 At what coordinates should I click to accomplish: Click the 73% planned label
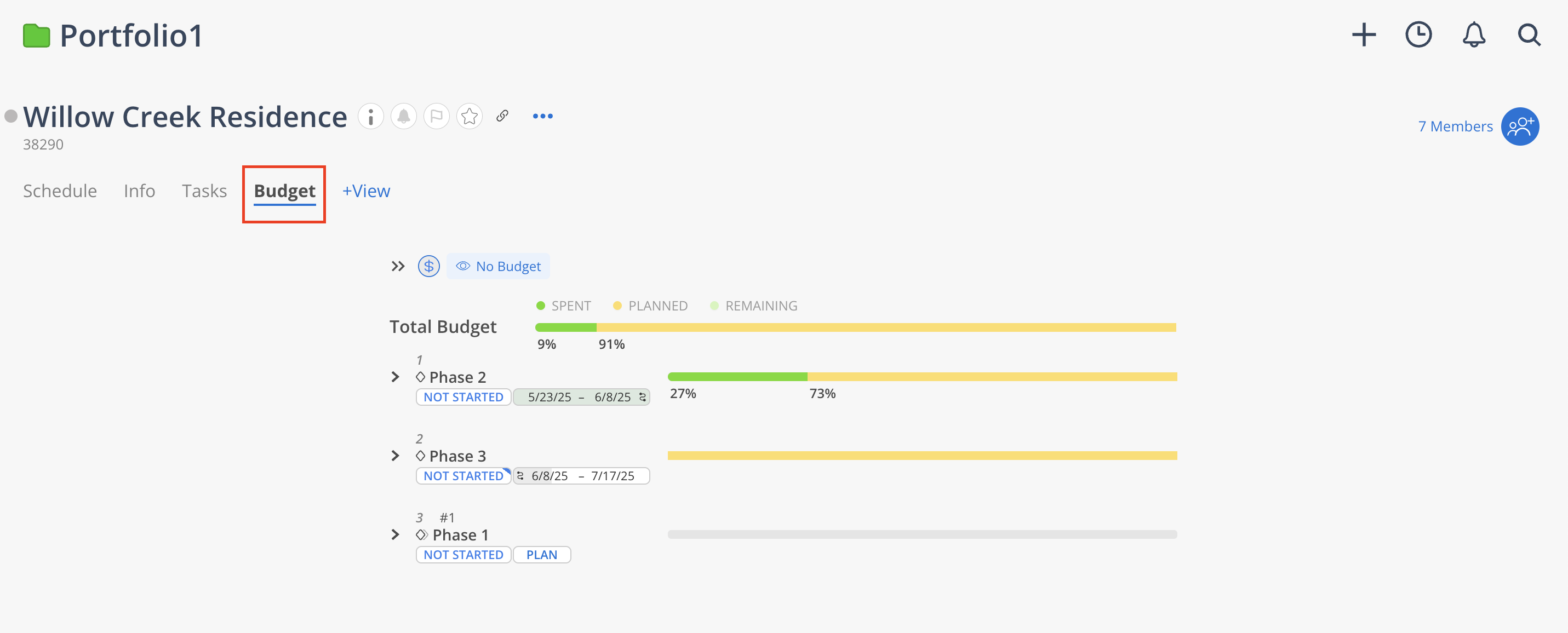point(822,393)
